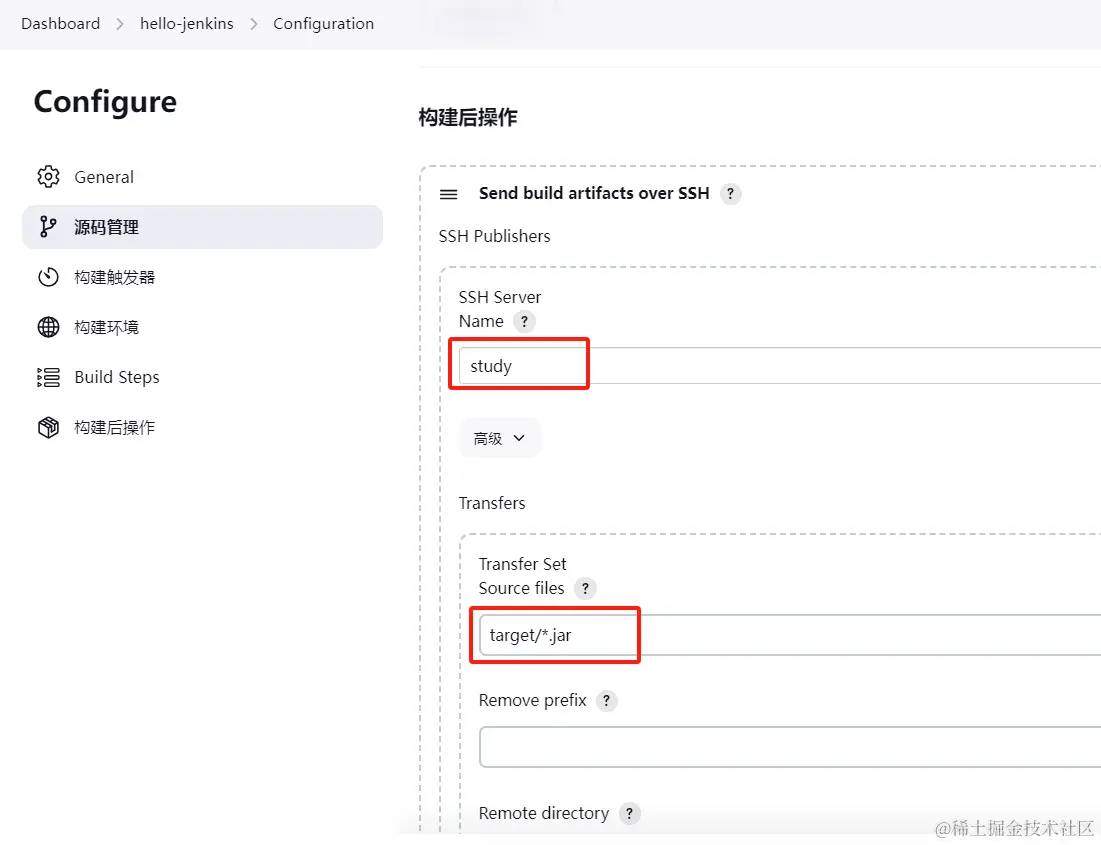Go to the 构建触发器 section

click(202, 277)
